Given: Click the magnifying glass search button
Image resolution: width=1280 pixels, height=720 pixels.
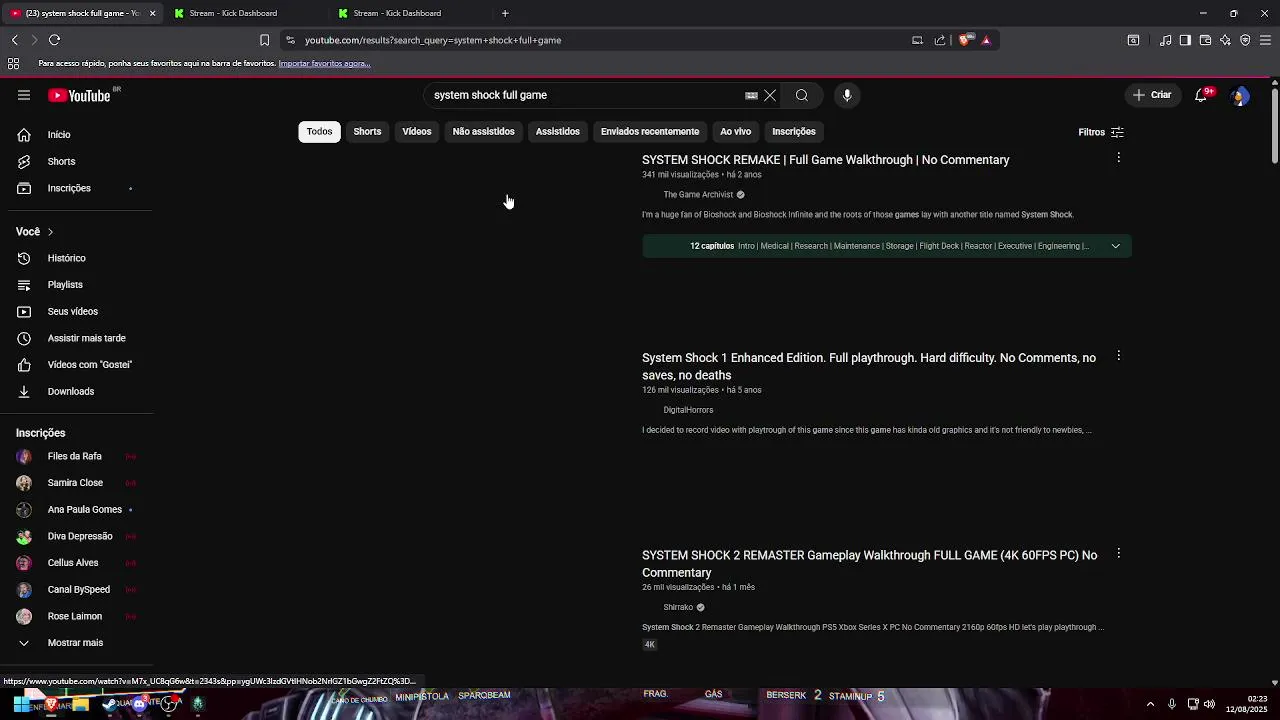Looking at the screenshot, I should tap(802, 95).
